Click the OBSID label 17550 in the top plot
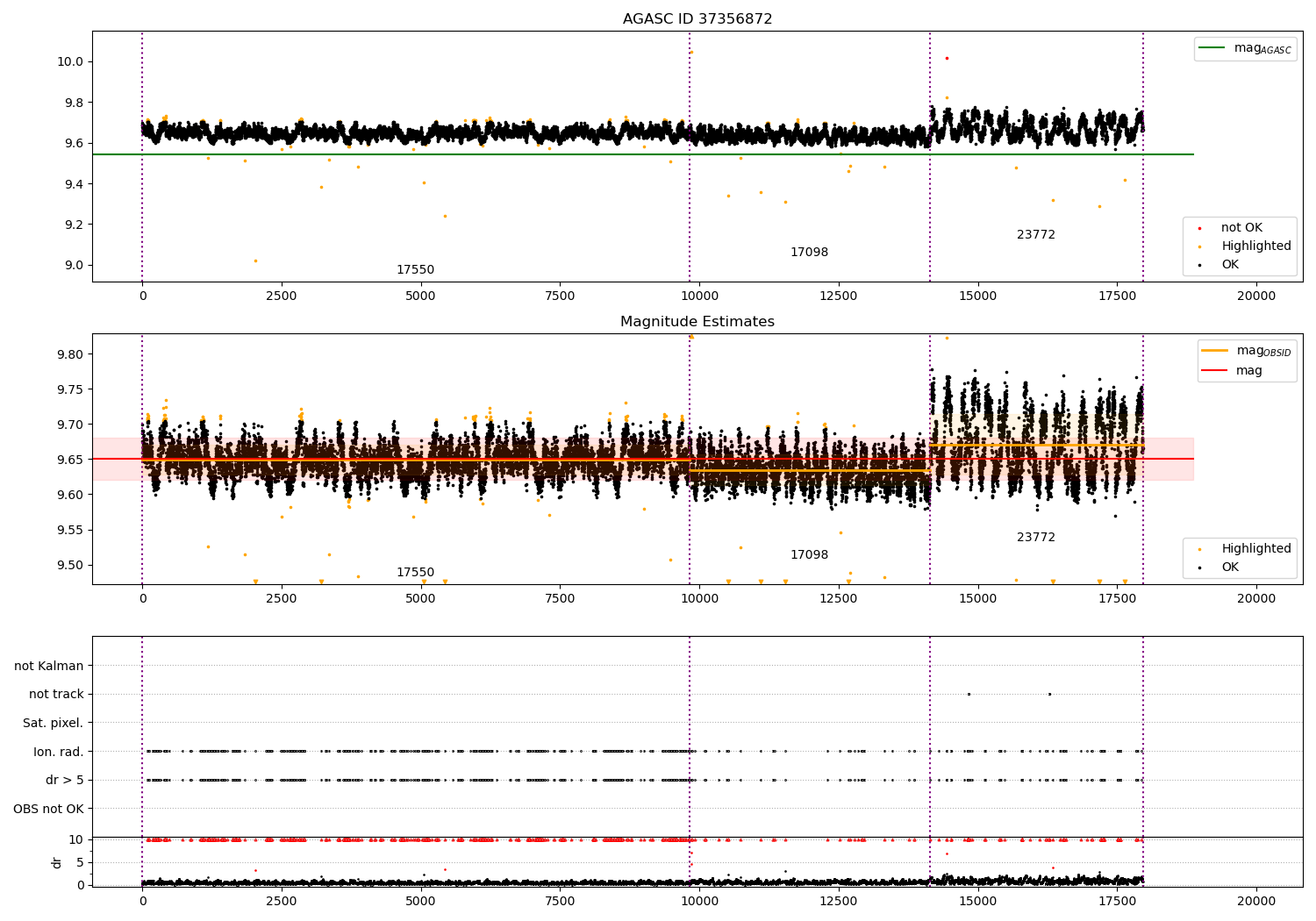 (415, 270)
